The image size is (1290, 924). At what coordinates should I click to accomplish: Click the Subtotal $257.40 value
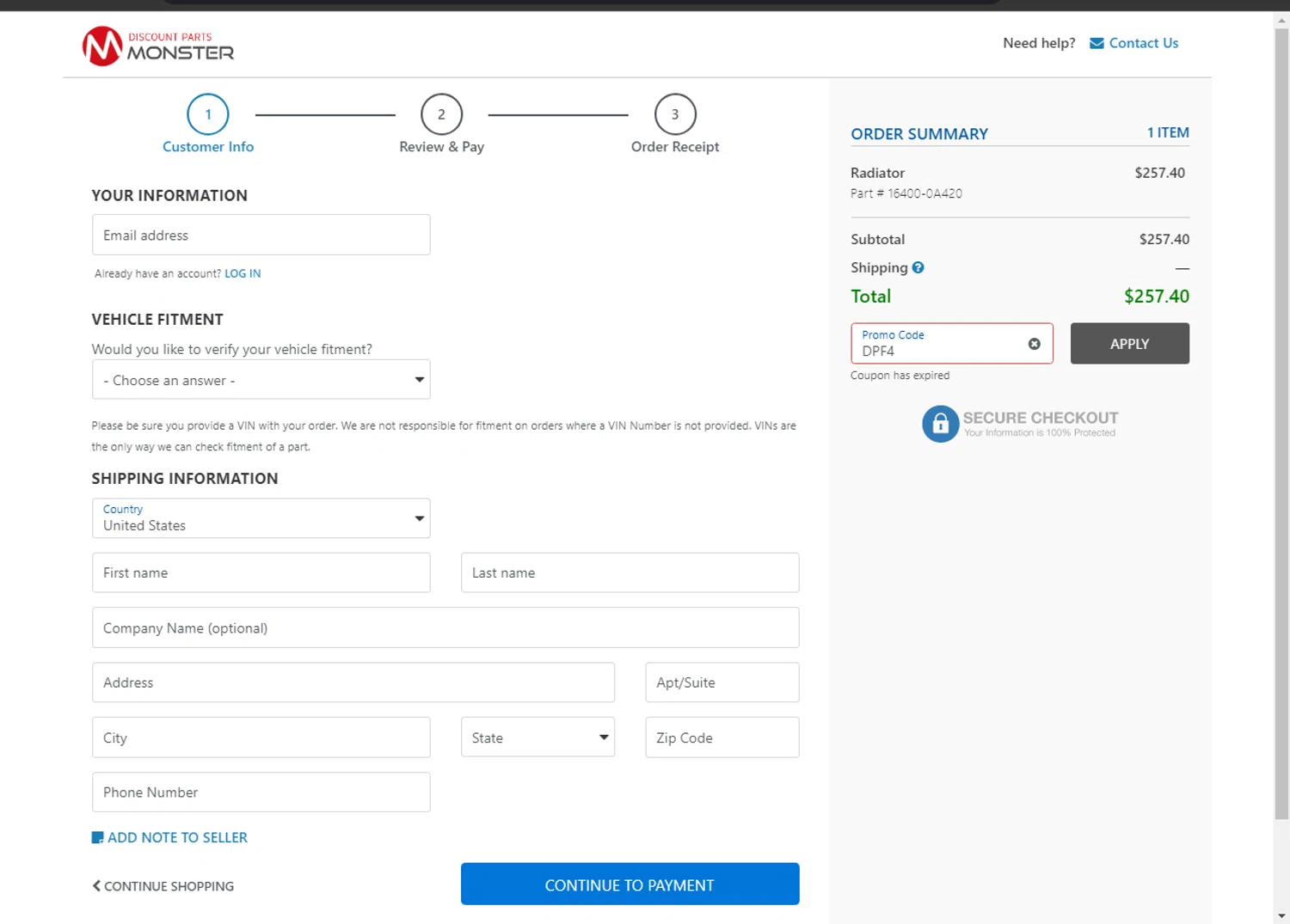pos(1164,239)
